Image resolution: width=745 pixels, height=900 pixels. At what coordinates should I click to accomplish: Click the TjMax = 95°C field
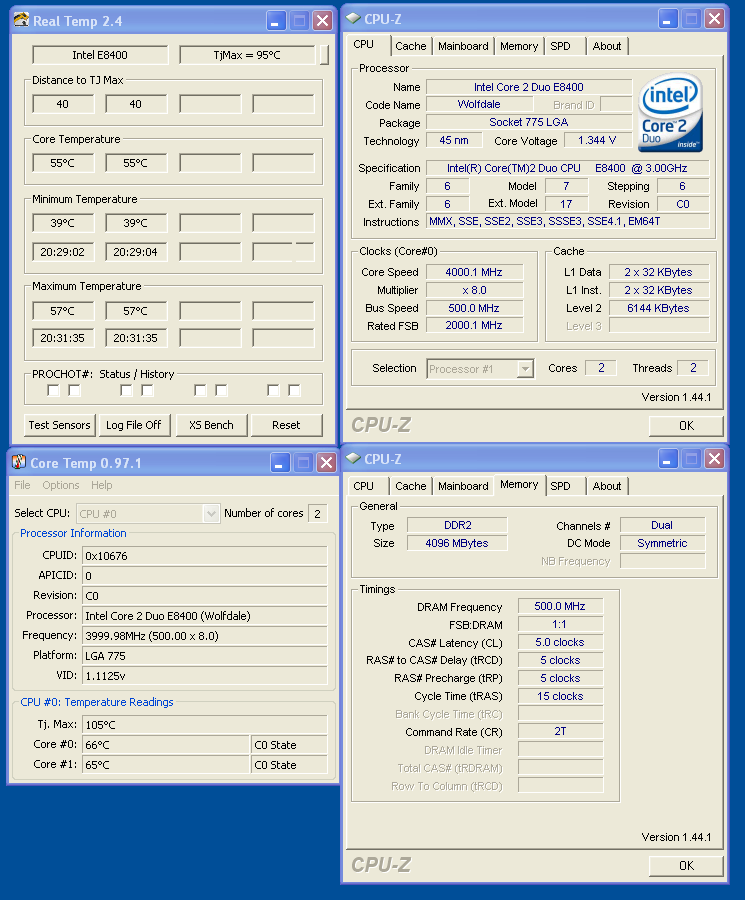[247, 55]
